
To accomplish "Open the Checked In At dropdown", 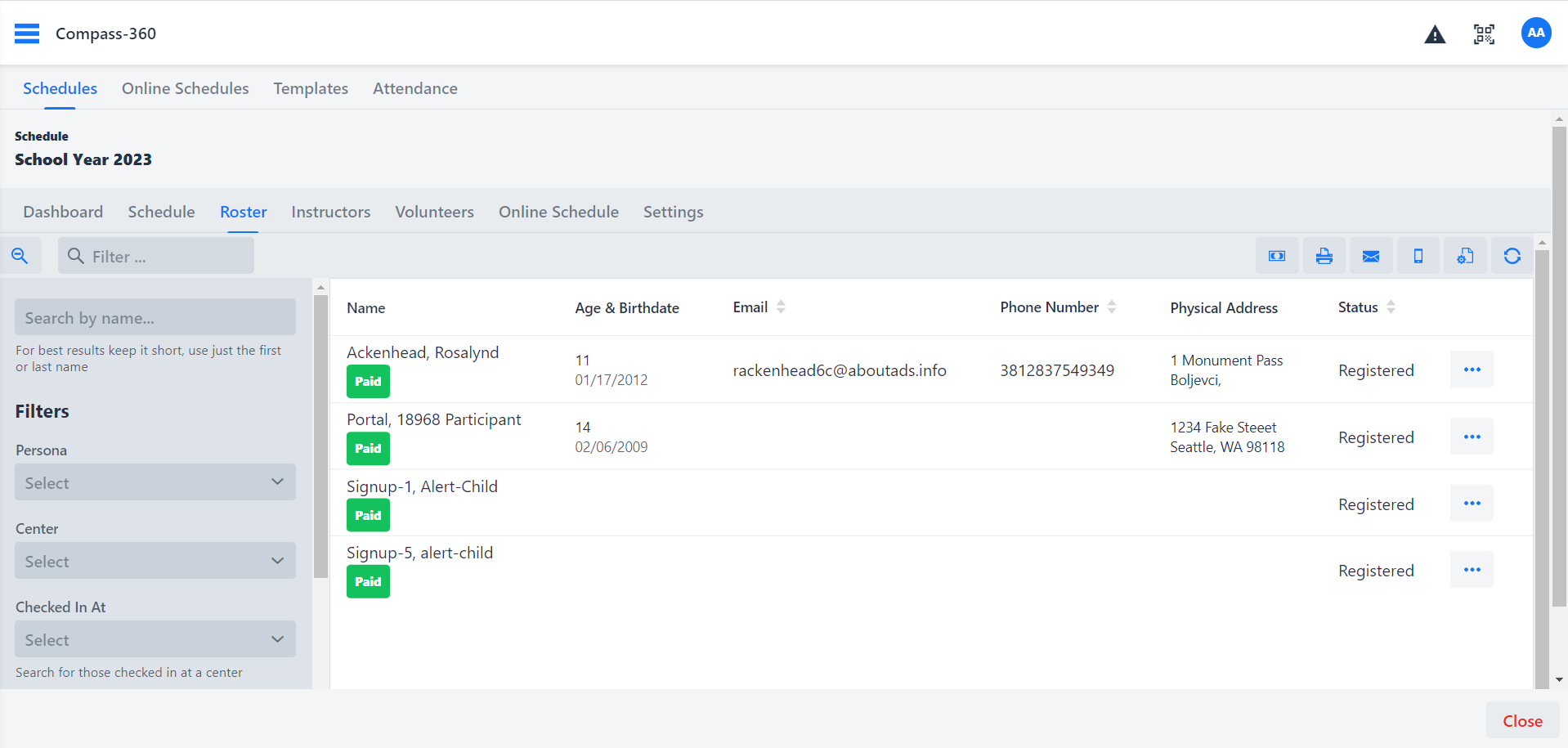I will 155,639.
